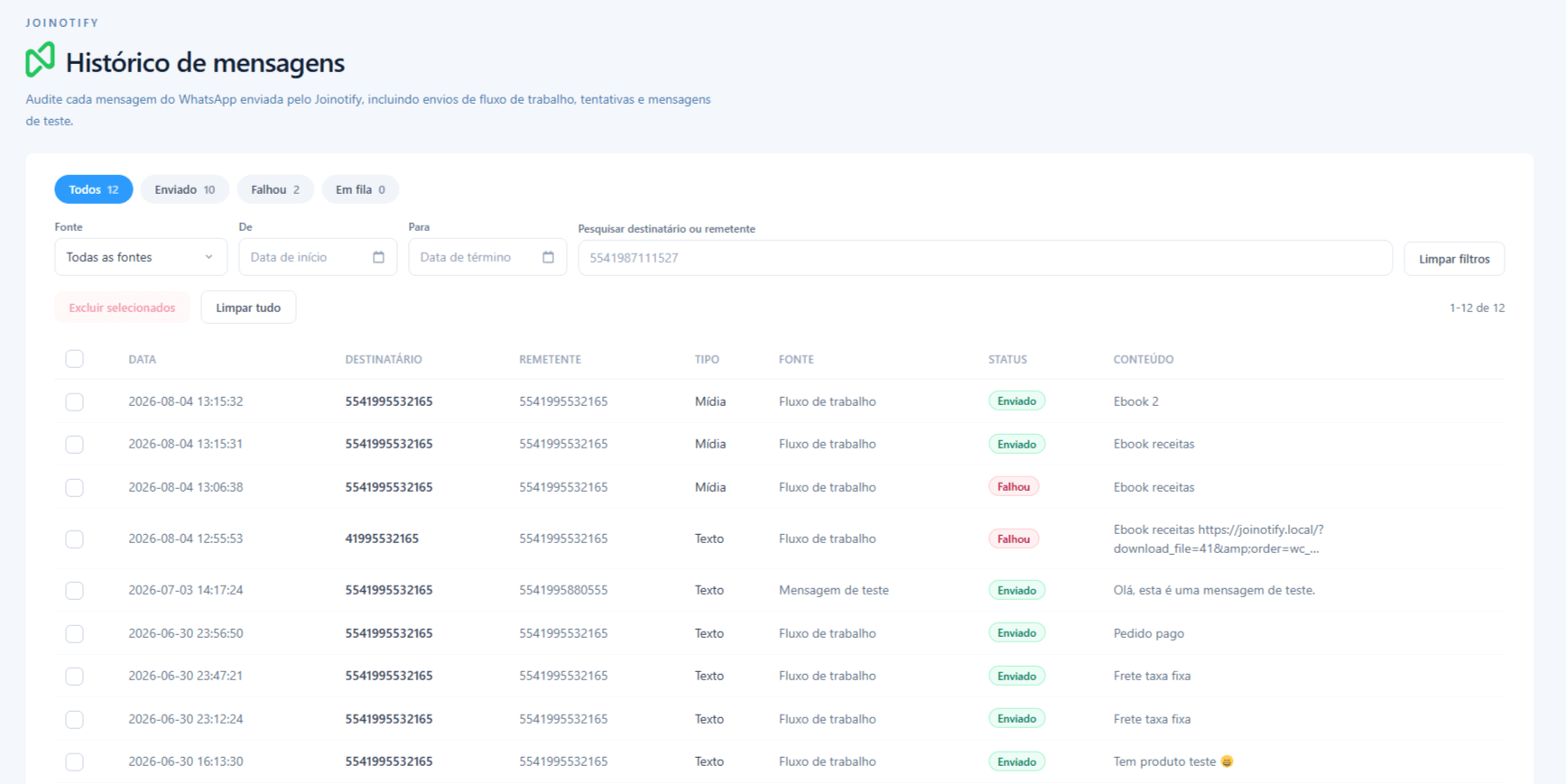Focus the Data de término date field
The height and width of the screenshot is (784, 1566).
click(487, 257)
